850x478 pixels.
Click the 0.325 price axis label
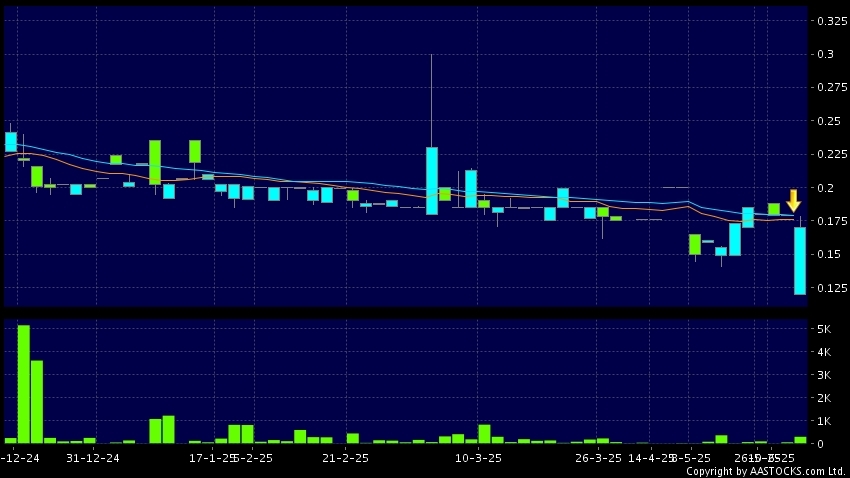832,21
